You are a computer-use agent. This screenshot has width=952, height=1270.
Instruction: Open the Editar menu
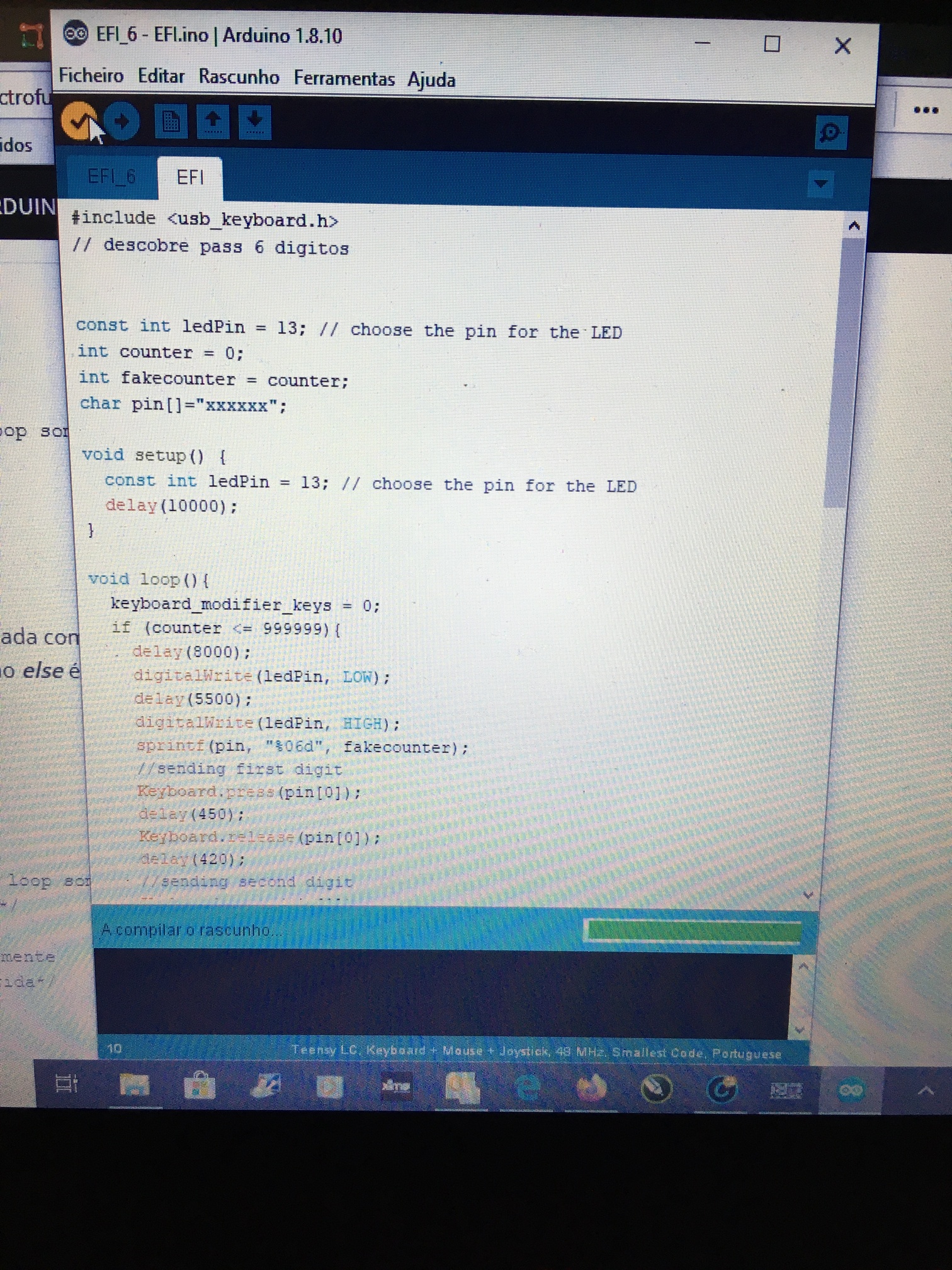tap(161, 76)
